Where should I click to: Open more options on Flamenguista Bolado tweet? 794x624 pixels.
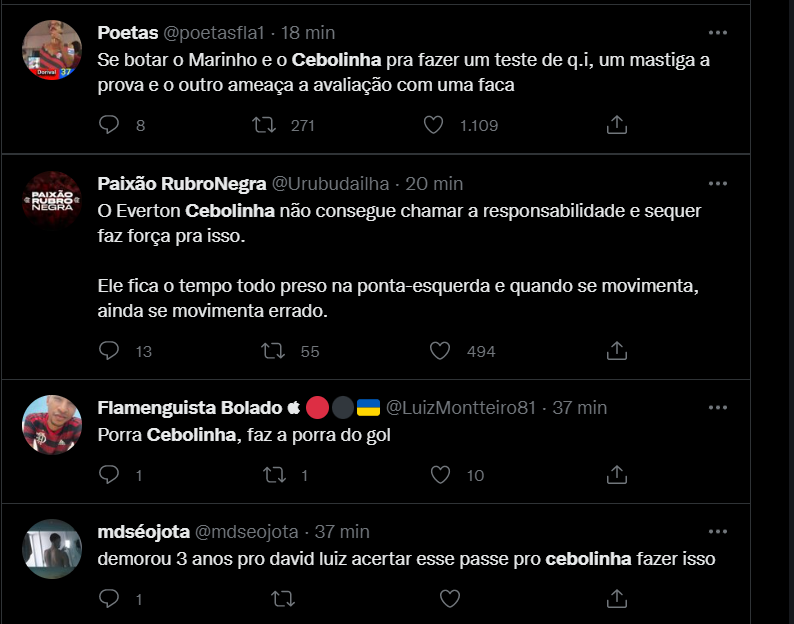[718, 407]
